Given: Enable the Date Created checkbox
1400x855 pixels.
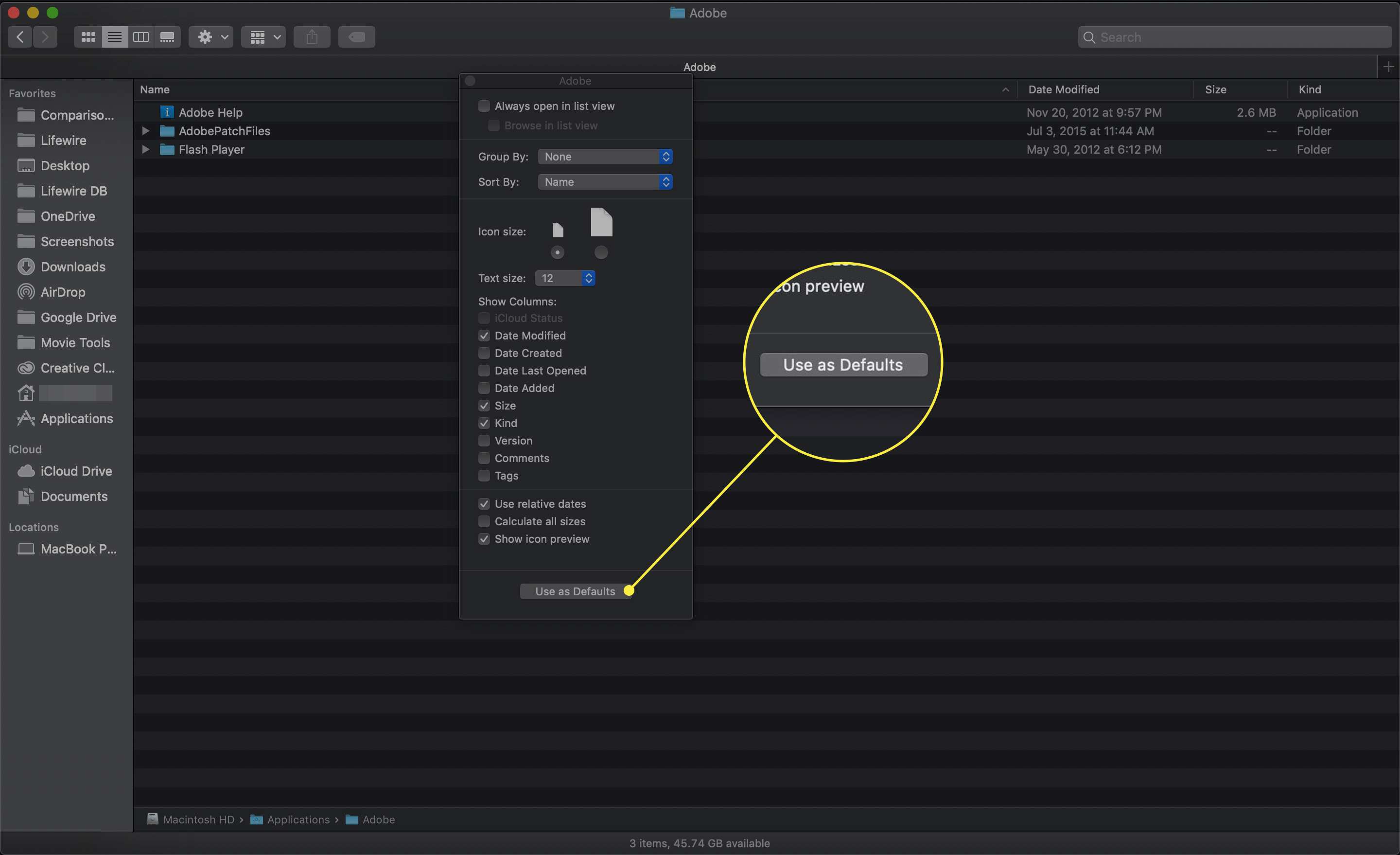Looking at the screenshot, I should pyautogui.click(x=484, y=353).
